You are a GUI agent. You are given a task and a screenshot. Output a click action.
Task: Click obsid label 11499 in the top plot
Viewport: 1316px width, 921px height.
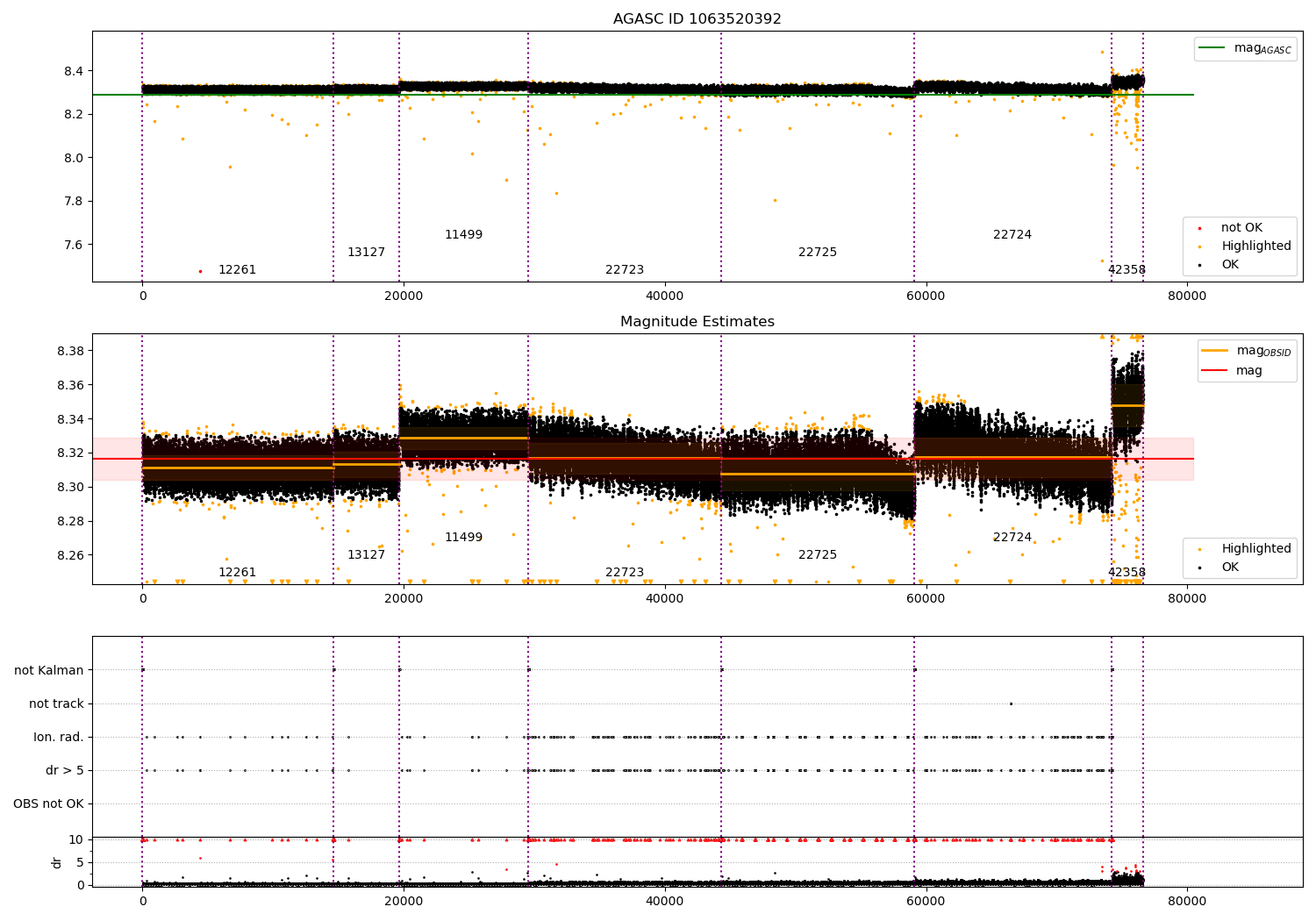(463, 235)
